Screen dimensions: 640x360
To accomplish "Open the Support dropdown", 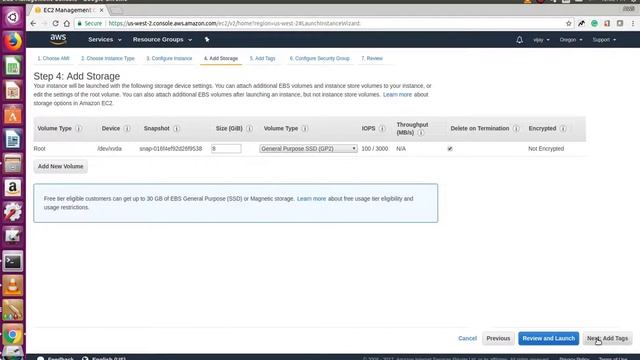I will click(604, 40).
